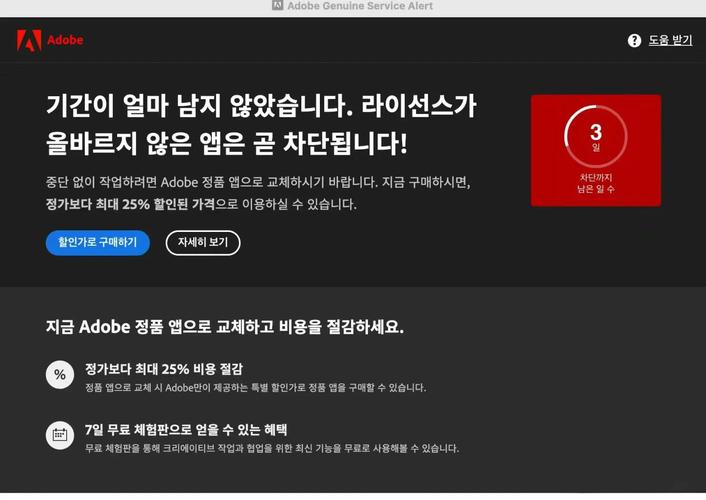
Task: Click the main headline 기간이 얼마 남지 않았습니다
Action: tap(200, 106)
